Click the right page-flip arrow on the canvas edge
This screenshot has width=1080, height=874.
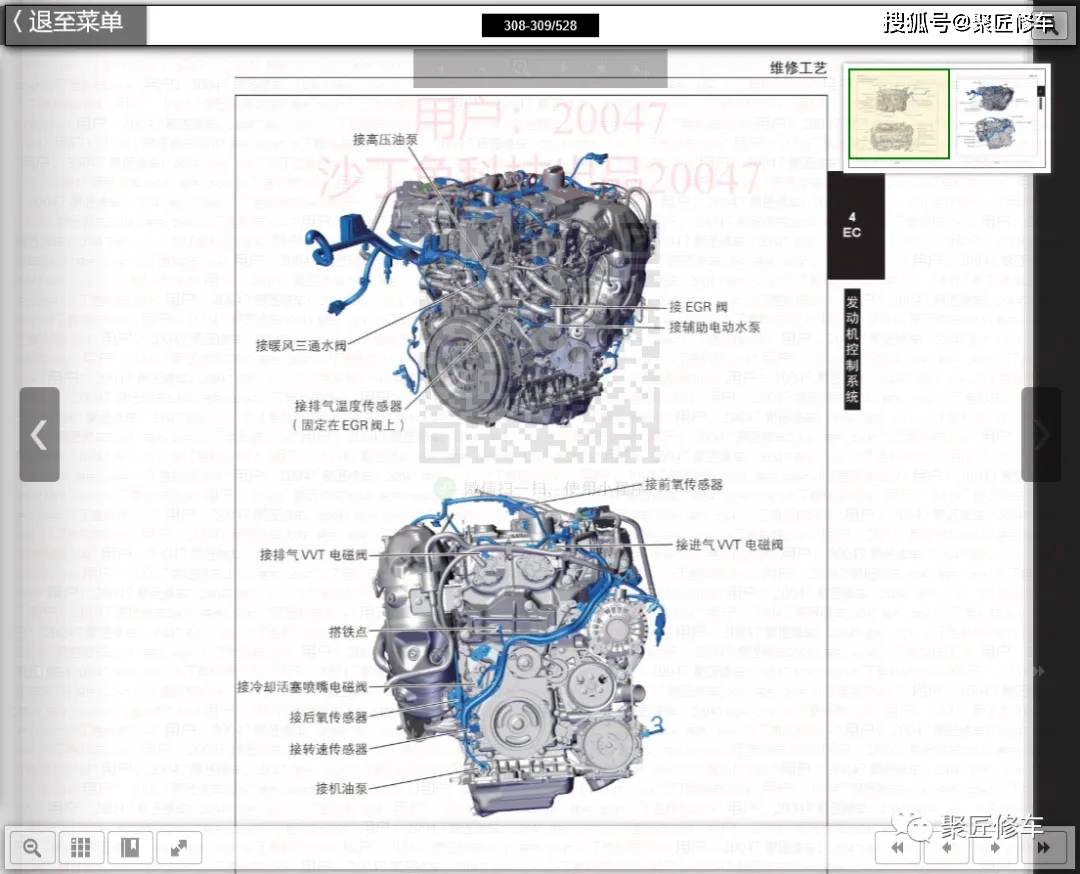(x=1041, y=435)
